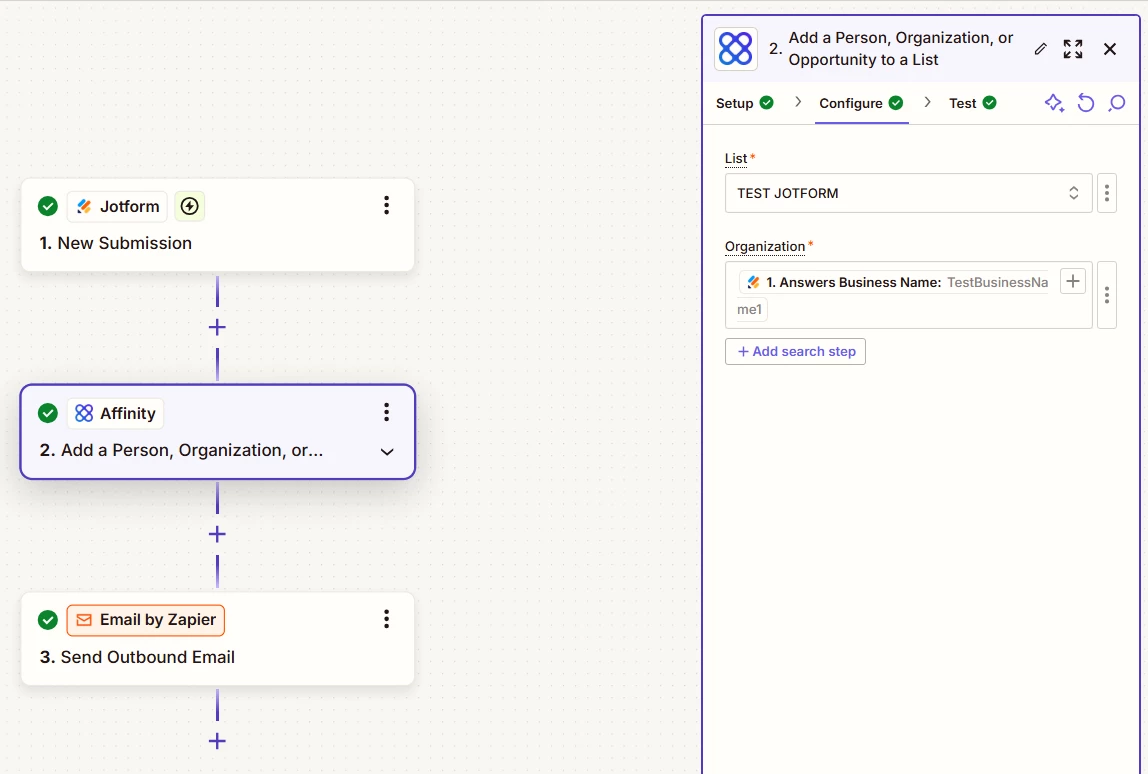Screen dimensions: 1148x774
Task: Click the Answers Business Name pill
Action: pos(894,283)
